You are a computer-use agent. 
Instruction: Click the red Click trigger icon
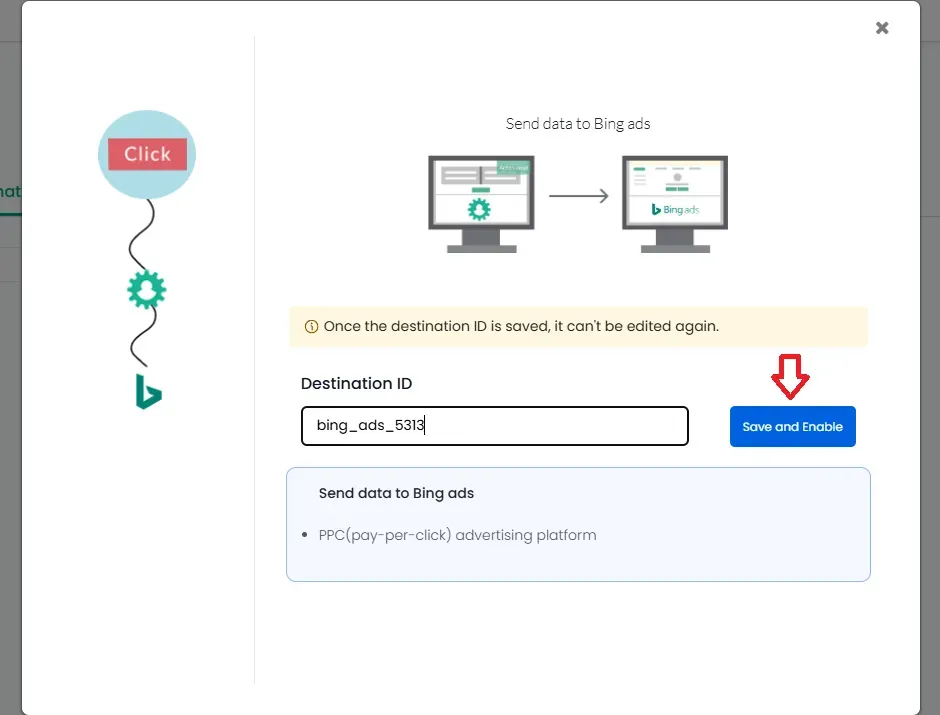coord(147,154)
